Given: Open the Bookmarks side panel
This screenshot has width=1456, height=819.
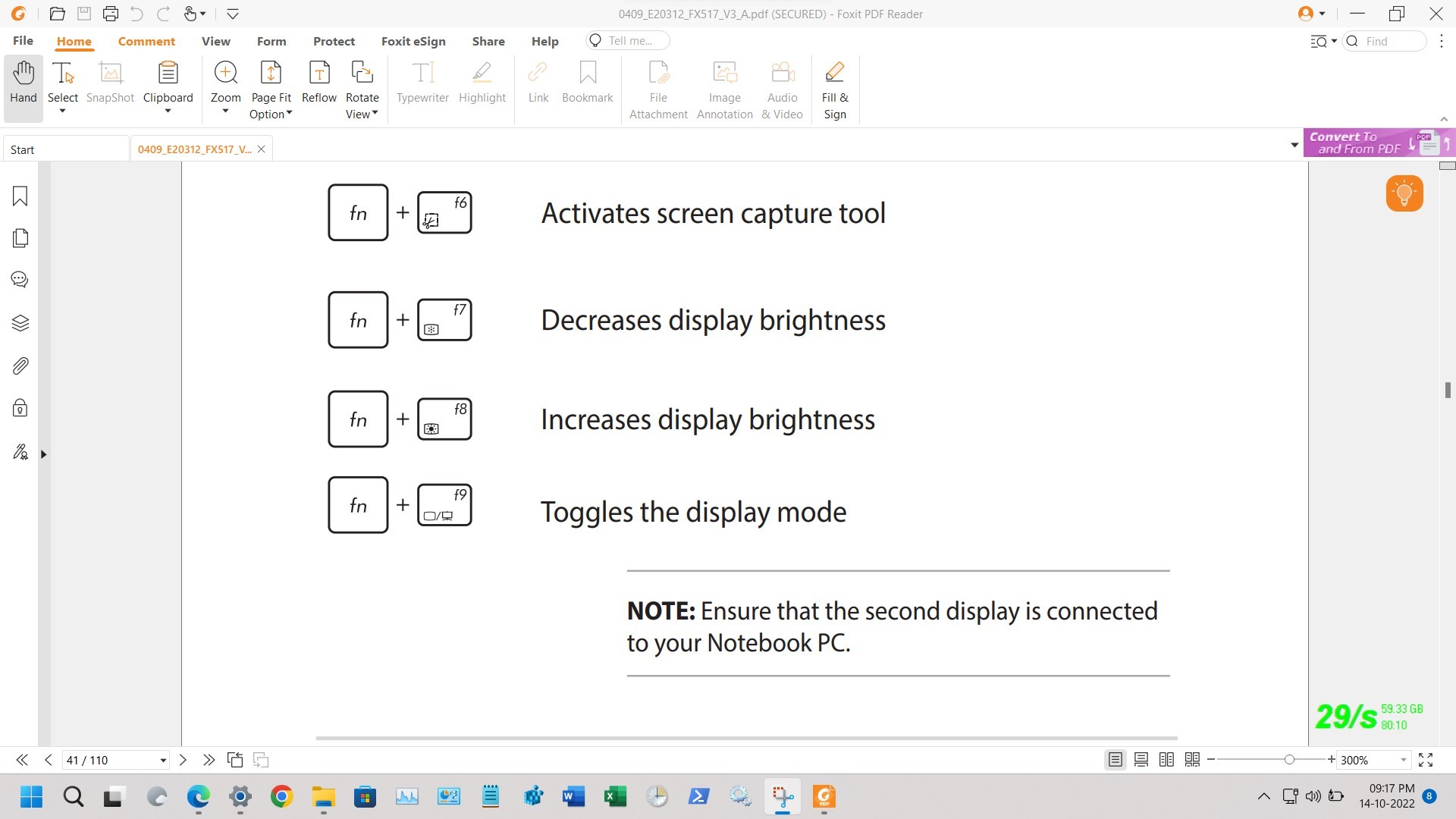Looking at the screenshot, I should point(20,196).
